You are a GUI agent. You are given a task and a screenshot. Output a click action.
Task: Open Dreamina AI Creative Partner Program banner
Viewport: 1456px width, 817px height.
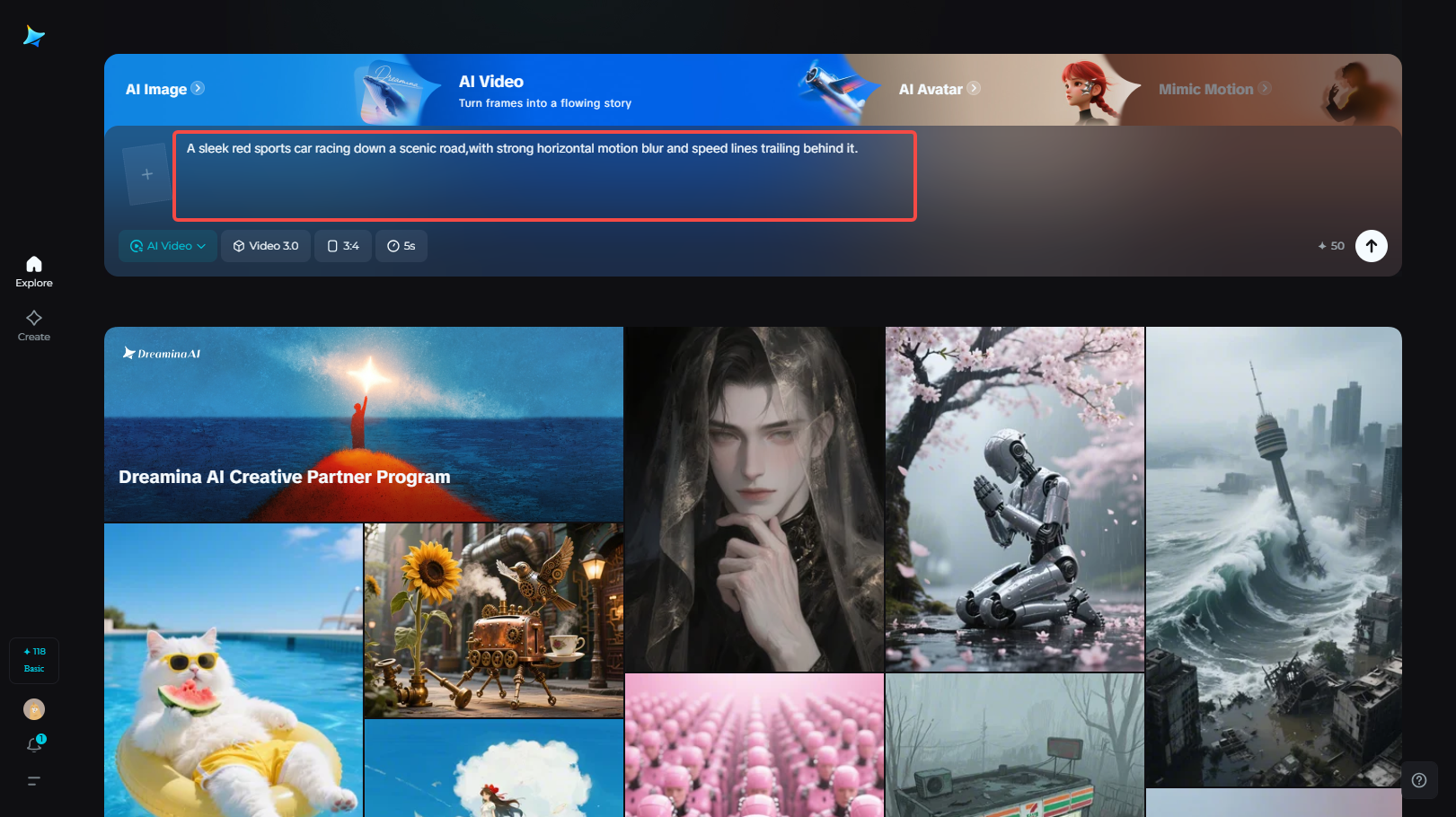pyautogui.click(x=364, y=424)
